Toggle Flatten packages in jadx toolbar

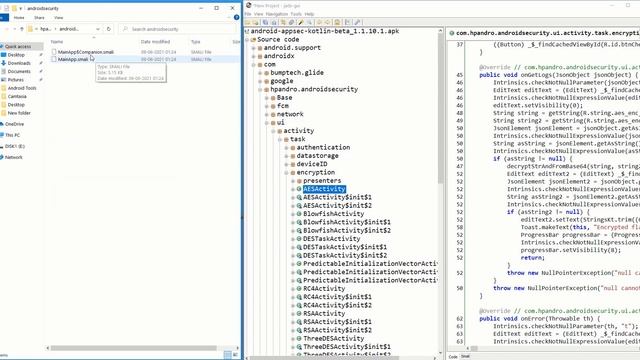[291, 22]
